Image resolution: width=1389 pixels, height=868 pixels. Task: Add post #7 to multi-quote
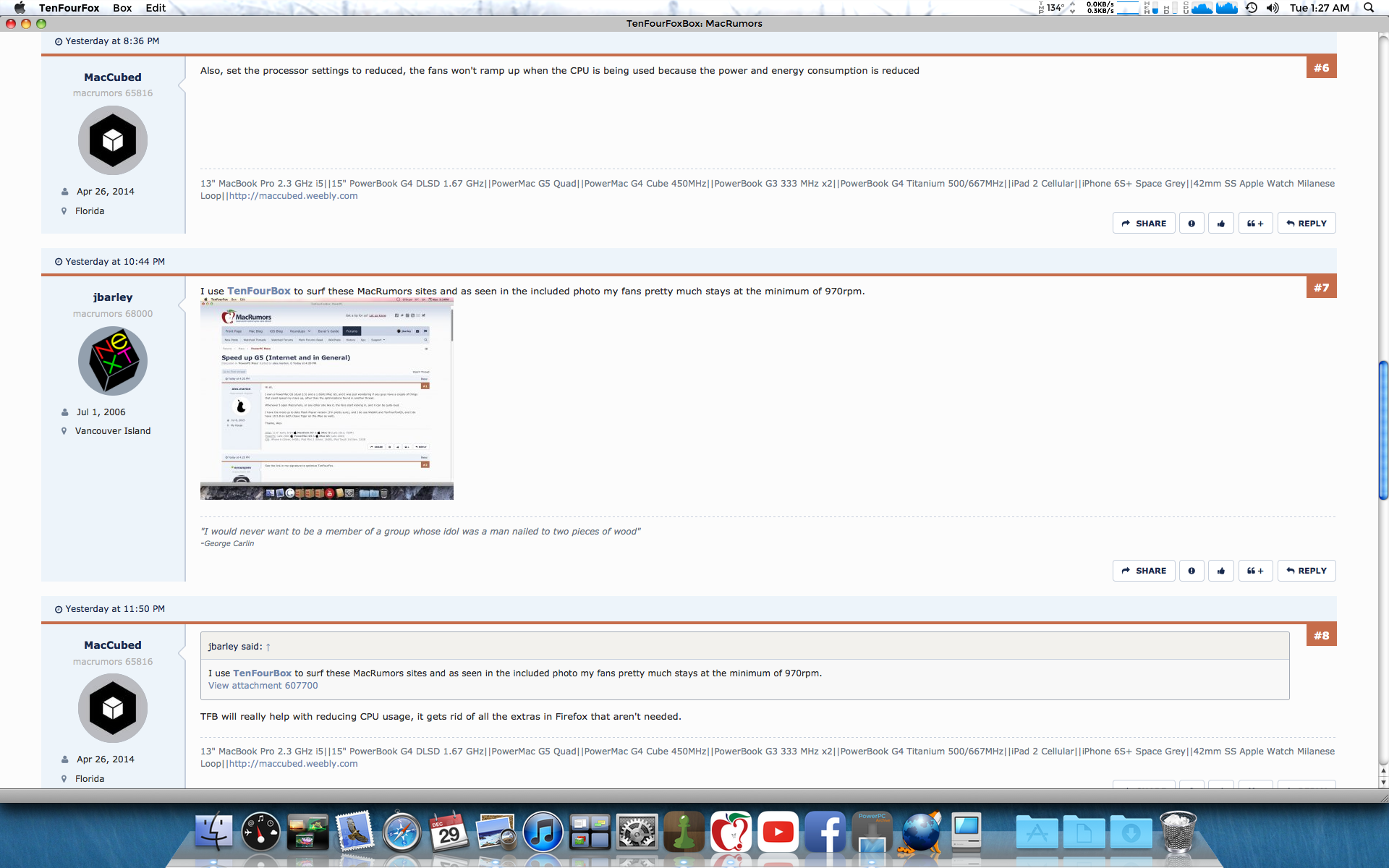tap(1254, 571)
